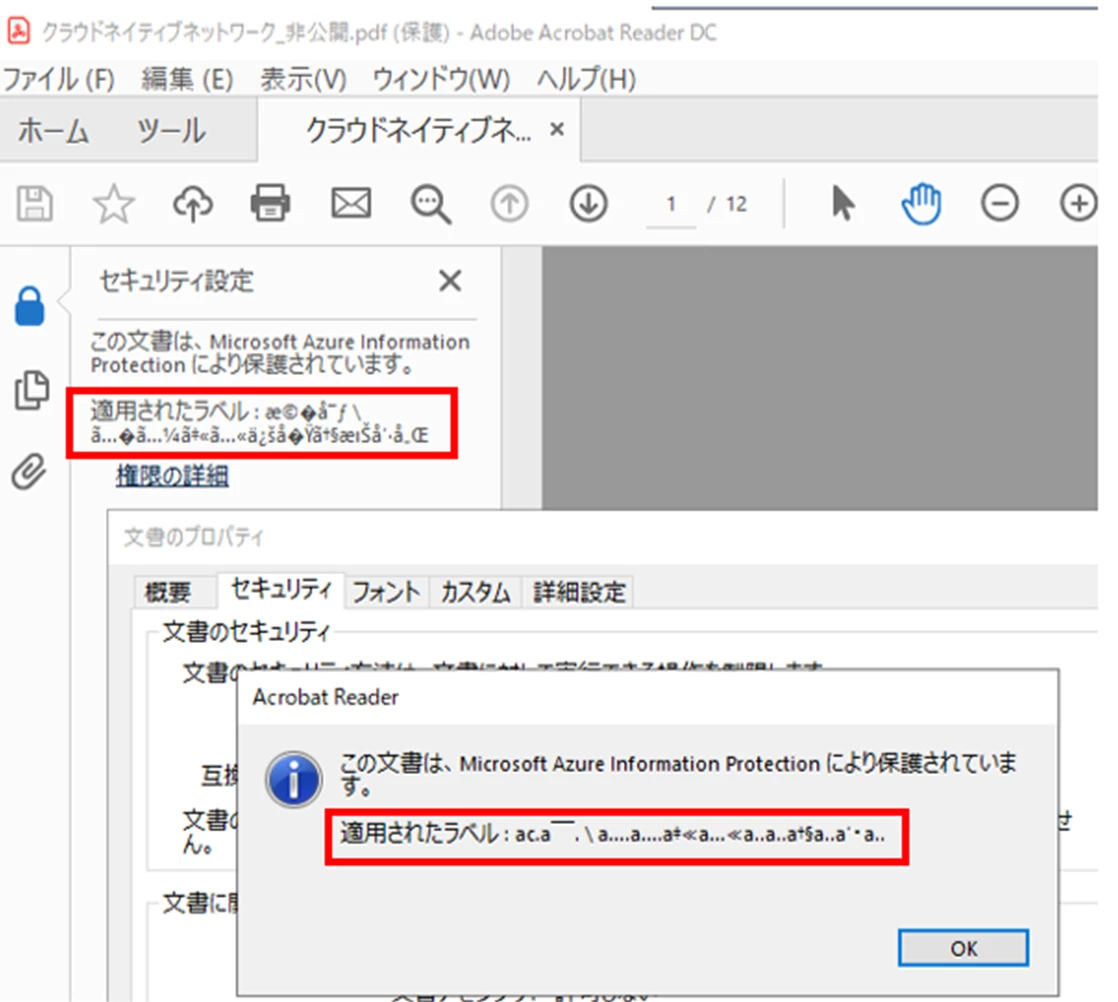The height and width of the screenshot is (1002, 1118).
Task: Click the PDF file icon in title bar
Action: coord(18,31)
